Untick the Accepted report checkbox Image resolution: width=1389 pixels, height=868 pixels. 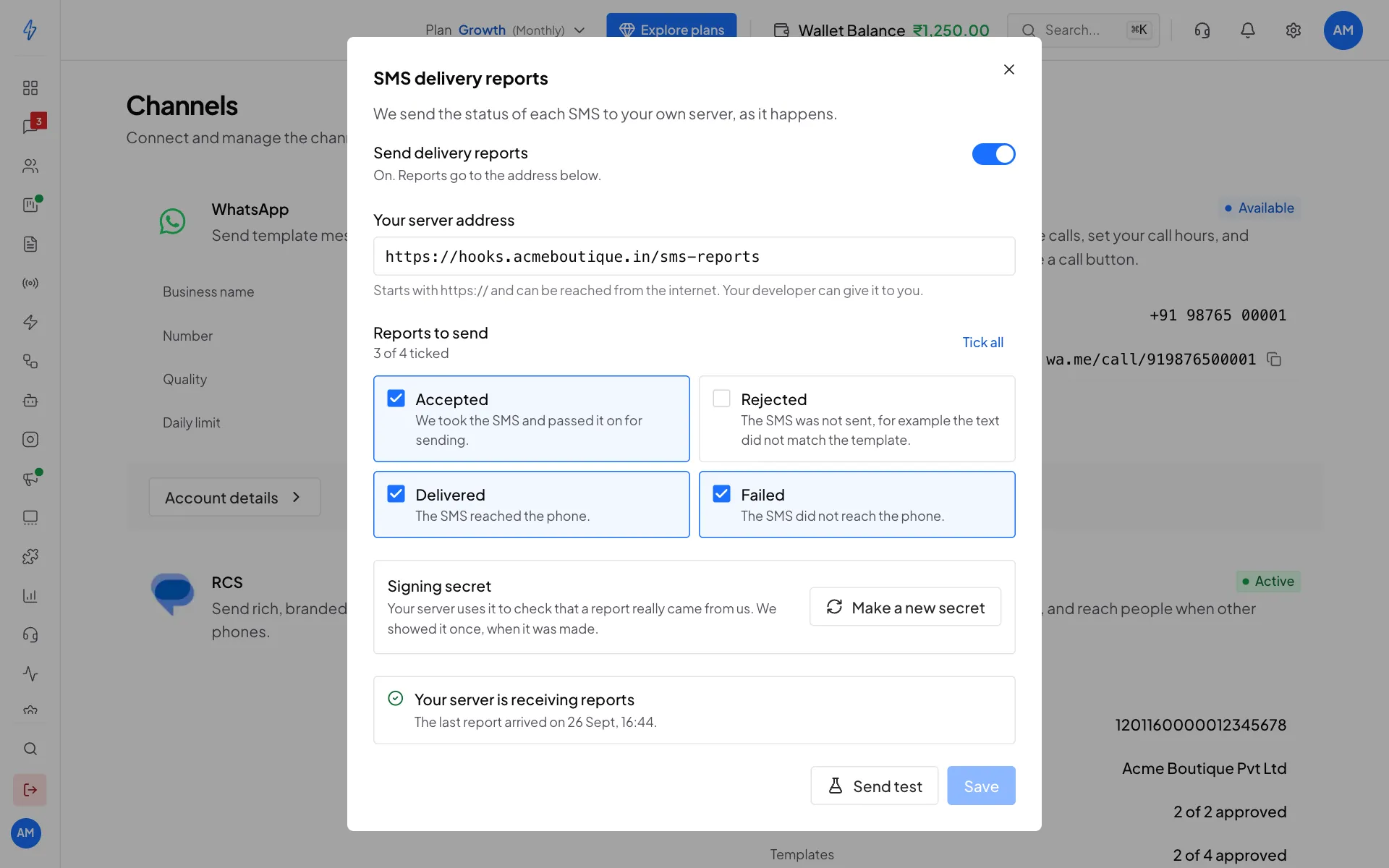click(x=396, y=399)
